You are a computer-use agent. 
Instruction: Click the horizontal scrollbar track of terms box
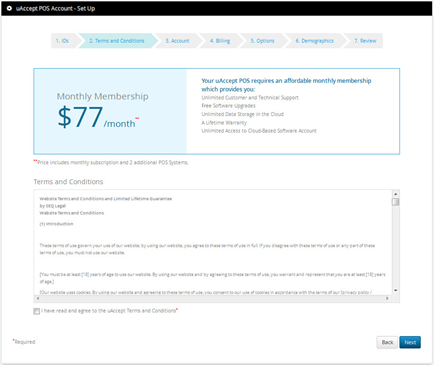pyautogui.click(x=212, y=298)
